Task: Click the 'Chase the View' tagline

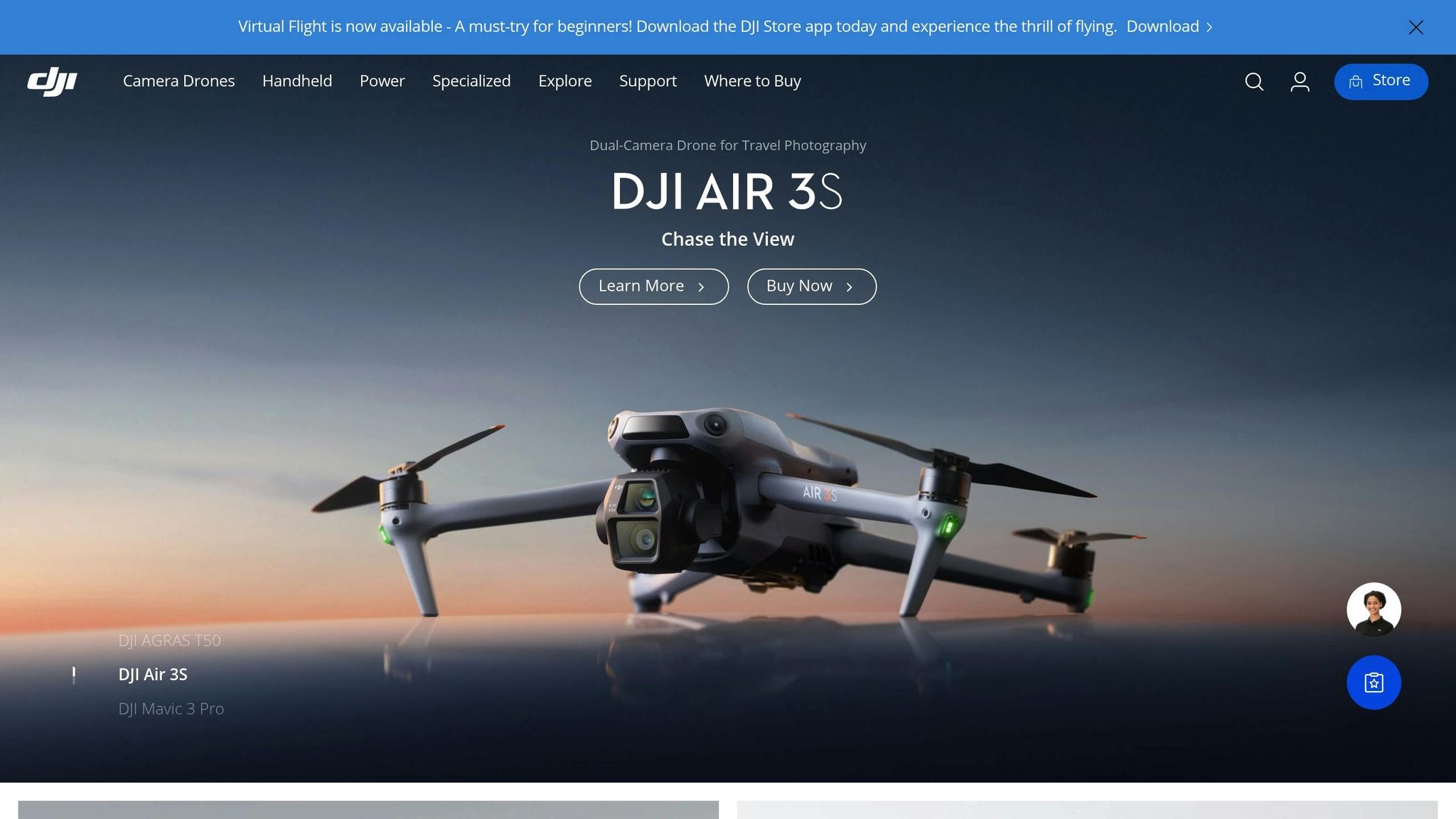Action: 727,240
